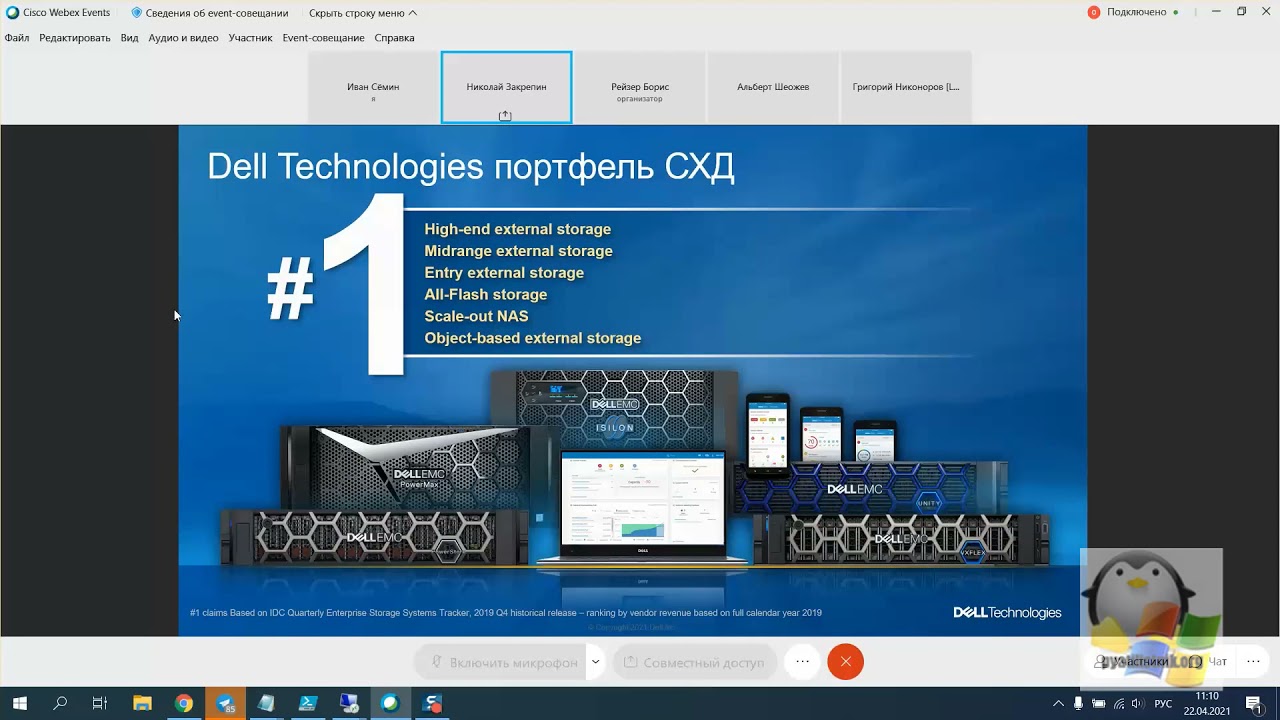Open the Редактировать menu
Viewport: 1280px width, 720px height.
click(75, 38)
